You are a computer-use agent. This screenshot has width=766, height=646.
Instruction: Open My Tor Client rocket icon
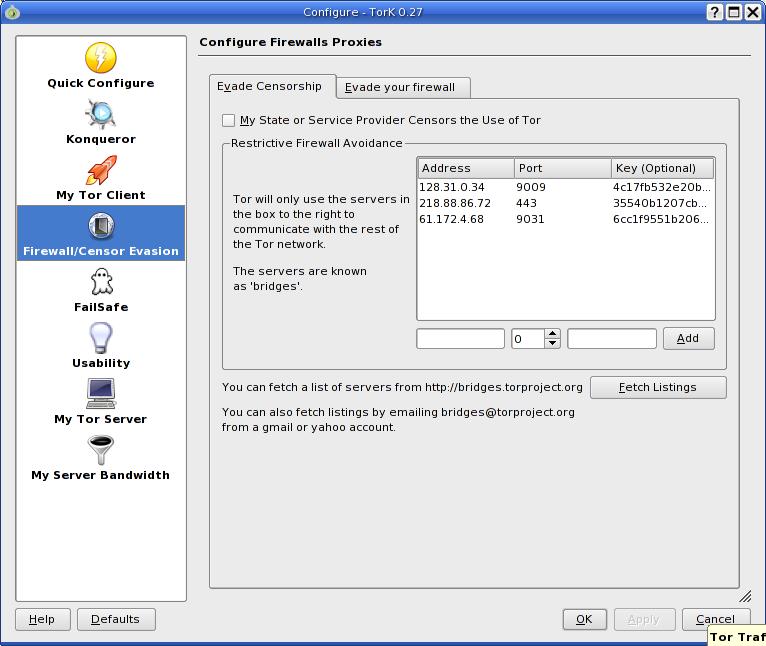pos(101,170)
